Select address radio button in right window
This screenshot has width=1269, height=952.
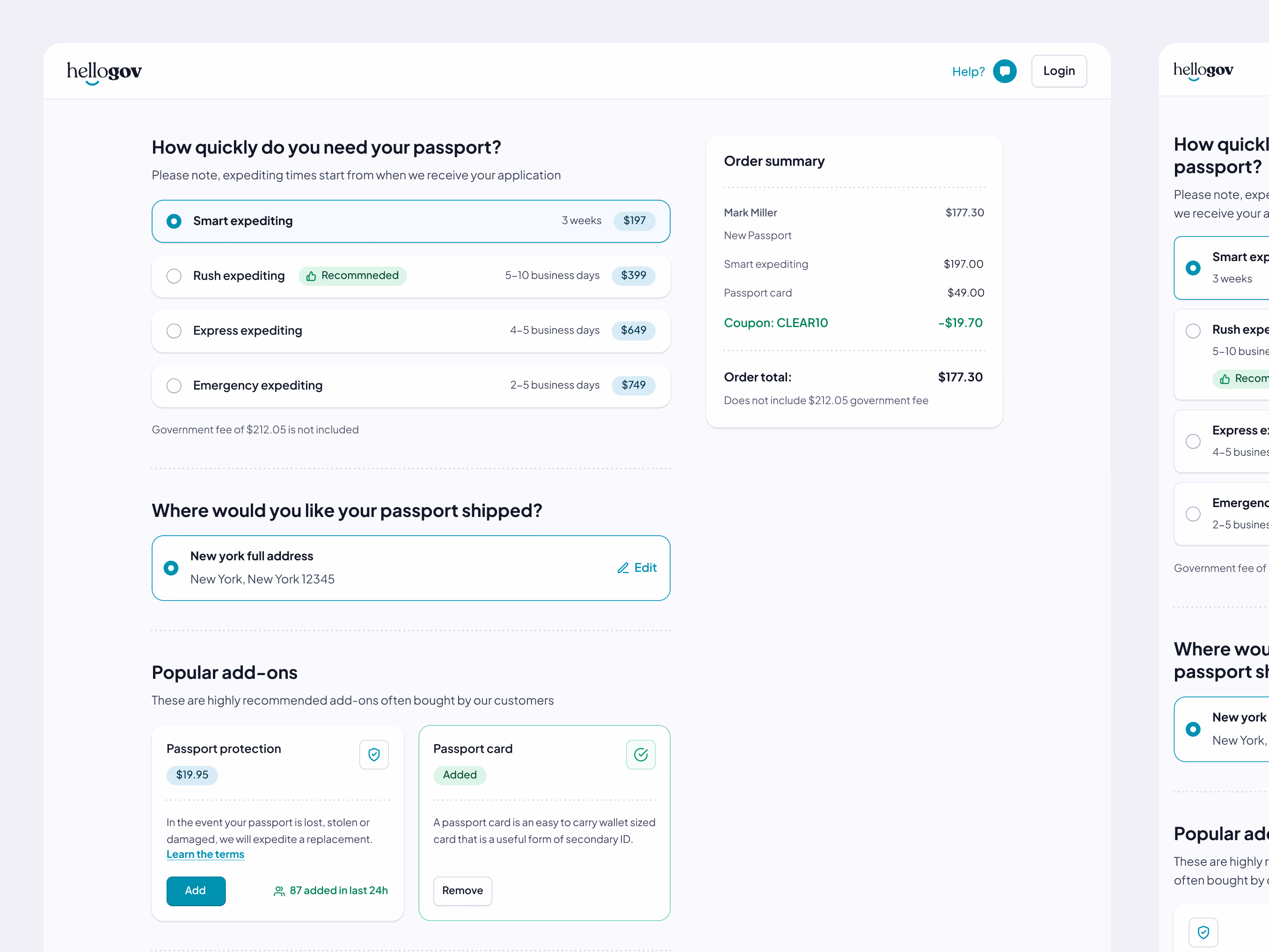1193,729
